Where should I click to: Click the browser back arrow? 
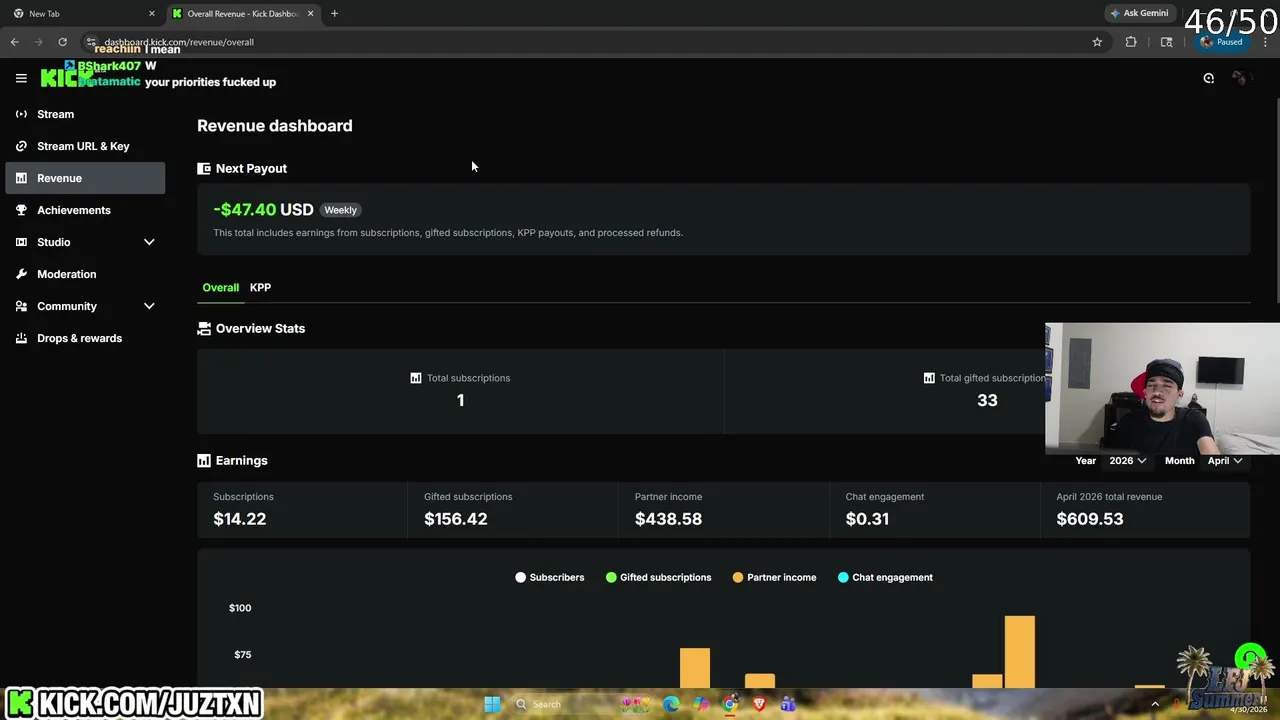14,42
